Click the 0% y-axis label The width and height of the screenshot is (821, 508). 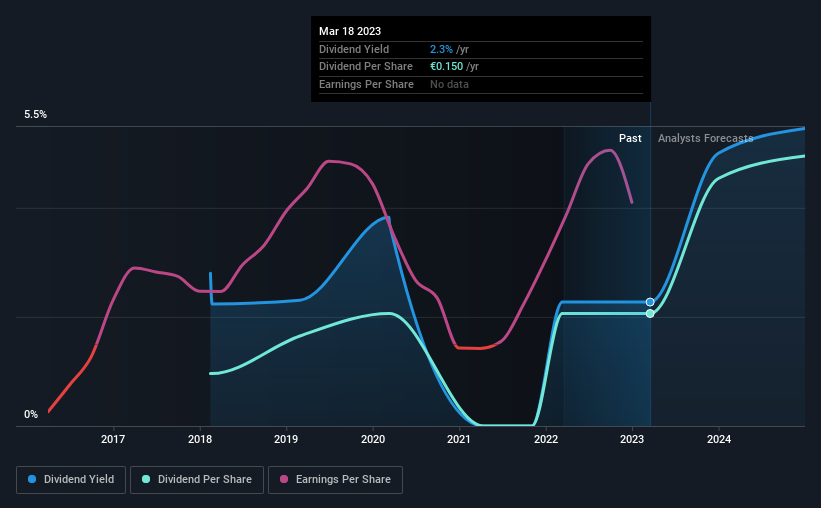pos(31,414)
